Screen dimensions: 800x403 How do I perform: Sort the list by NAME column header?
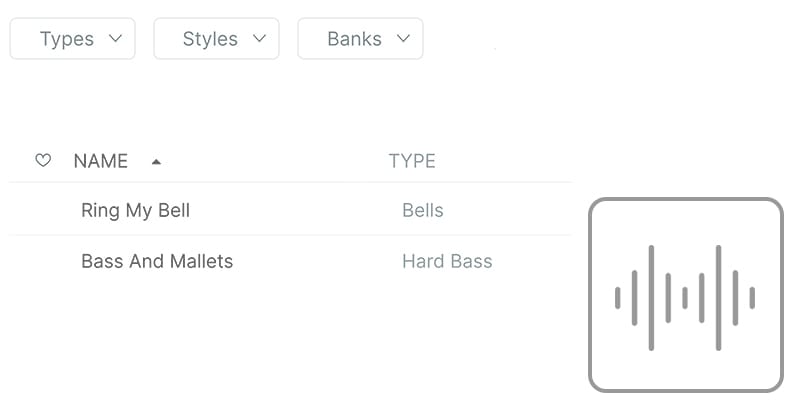pos(101,161)
